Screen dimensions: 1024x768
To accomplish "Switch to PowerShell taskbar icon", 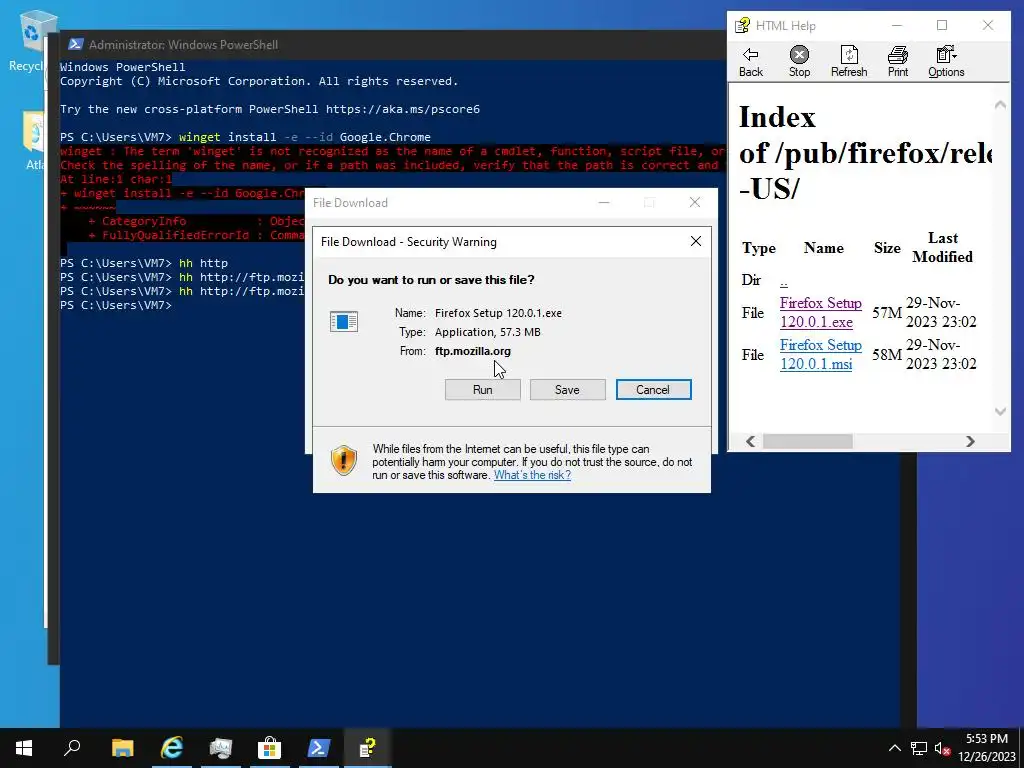I will tap(318, 748).
